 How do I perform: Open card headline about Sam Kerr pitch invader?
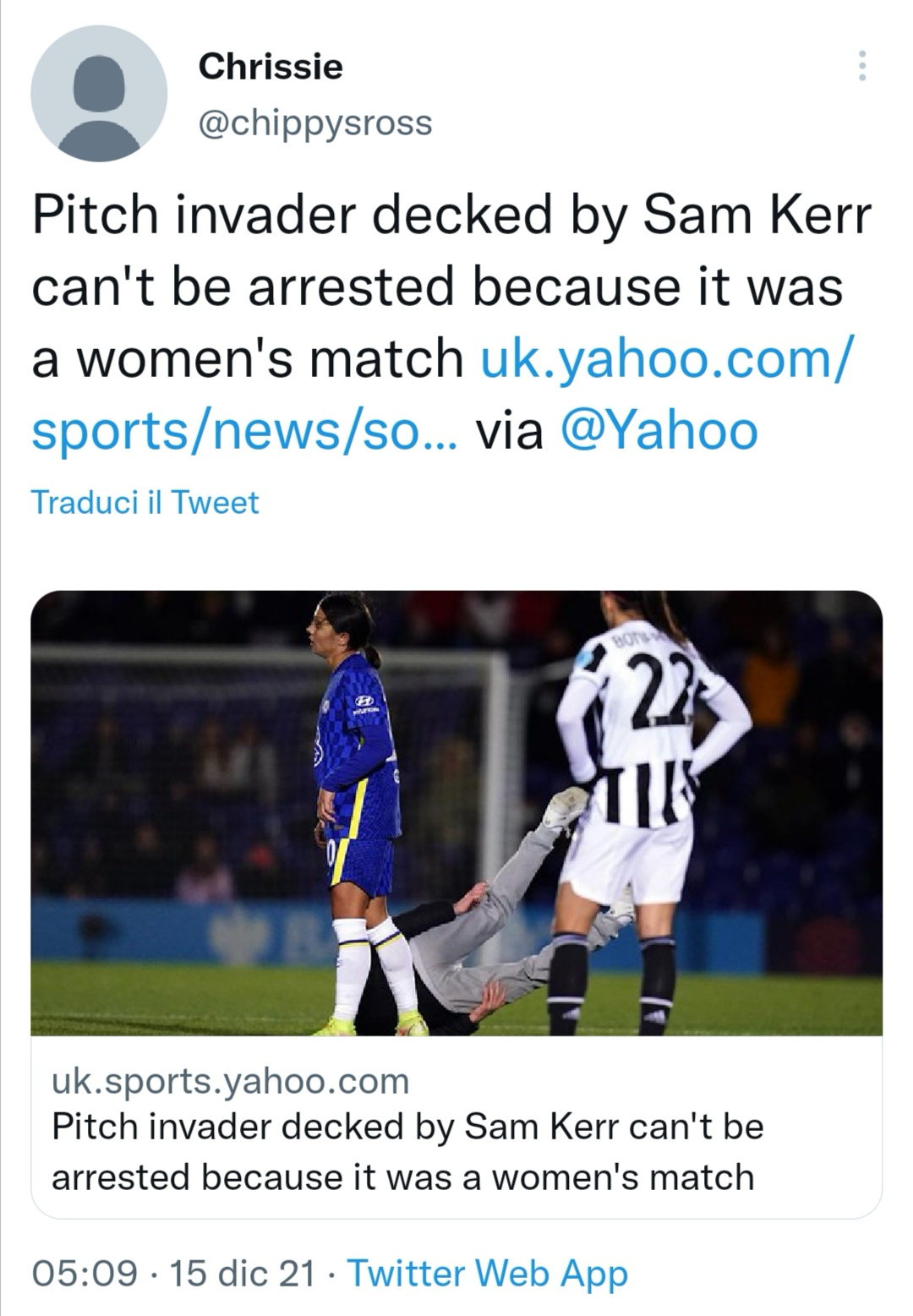pyautogui.click(x=407, y=1151)
